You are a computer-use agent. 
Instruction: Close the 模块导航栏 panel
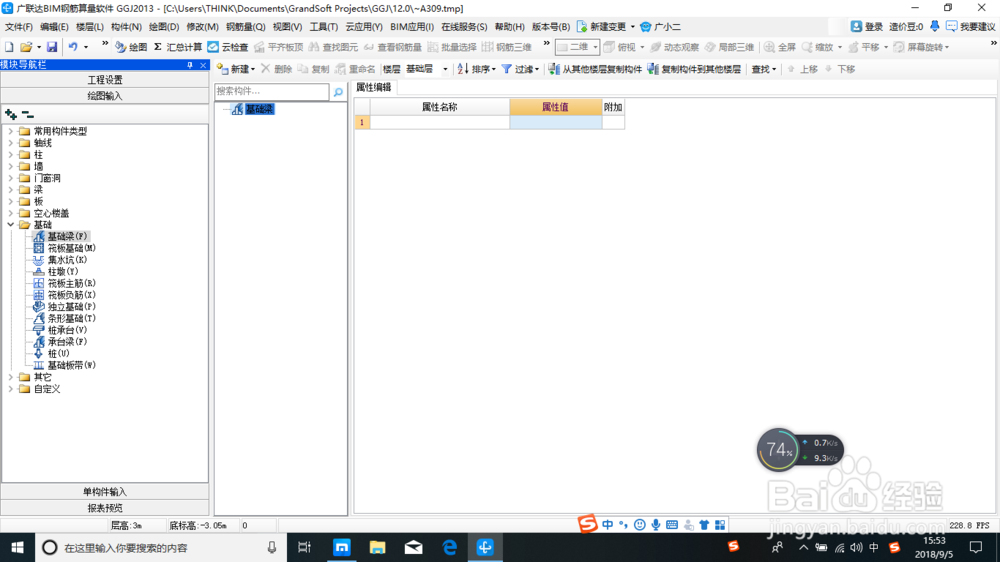tap(203, 65)
